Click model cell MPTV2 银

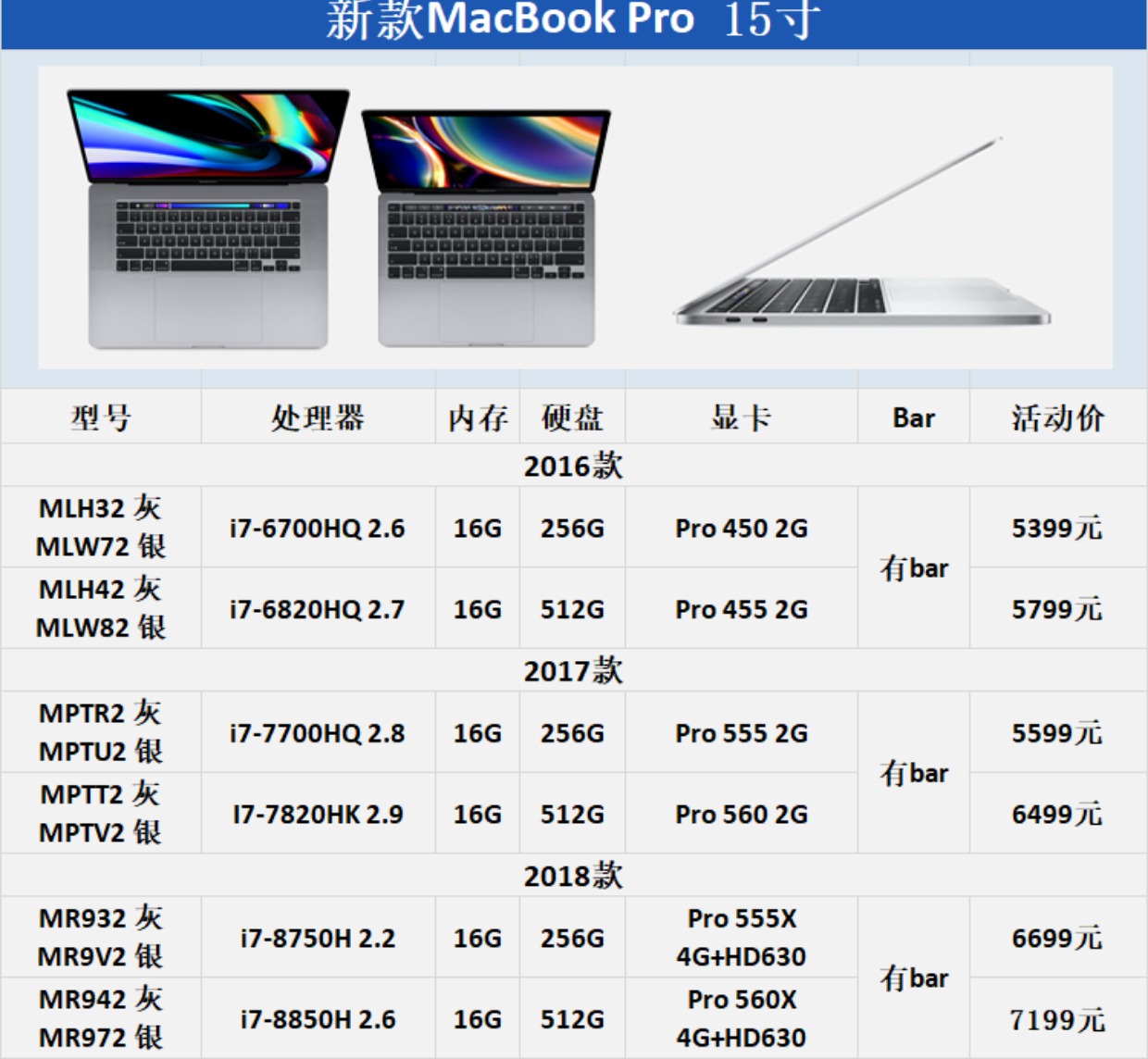tap(100, 832)
